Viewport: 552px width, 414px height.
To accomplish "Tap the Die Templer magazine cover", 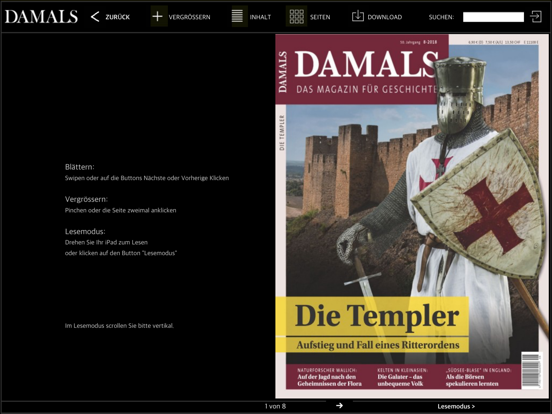I will pyautogui.click(x=412, y=216).
